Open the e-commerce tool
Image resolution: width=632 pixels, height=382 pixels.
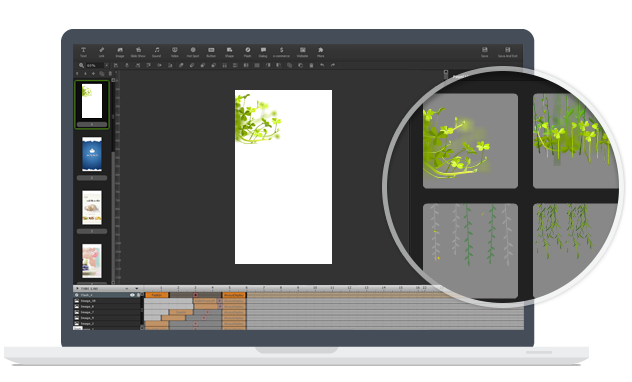[281, 52]
